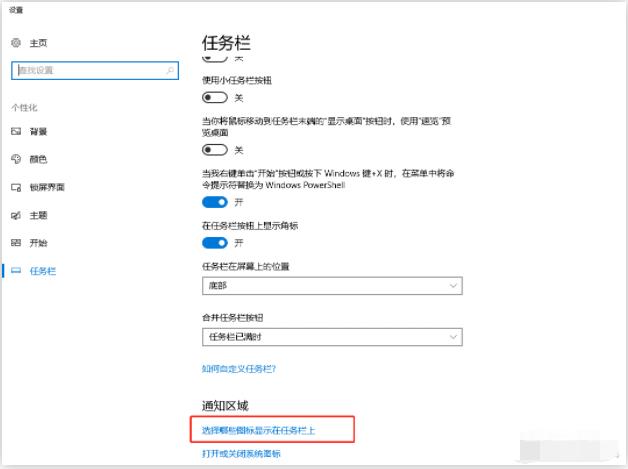Screen dimensions: 628x469
Task: Click the 任务栏在屏幕上的位置 label
Action: click(x=246, y=266)
